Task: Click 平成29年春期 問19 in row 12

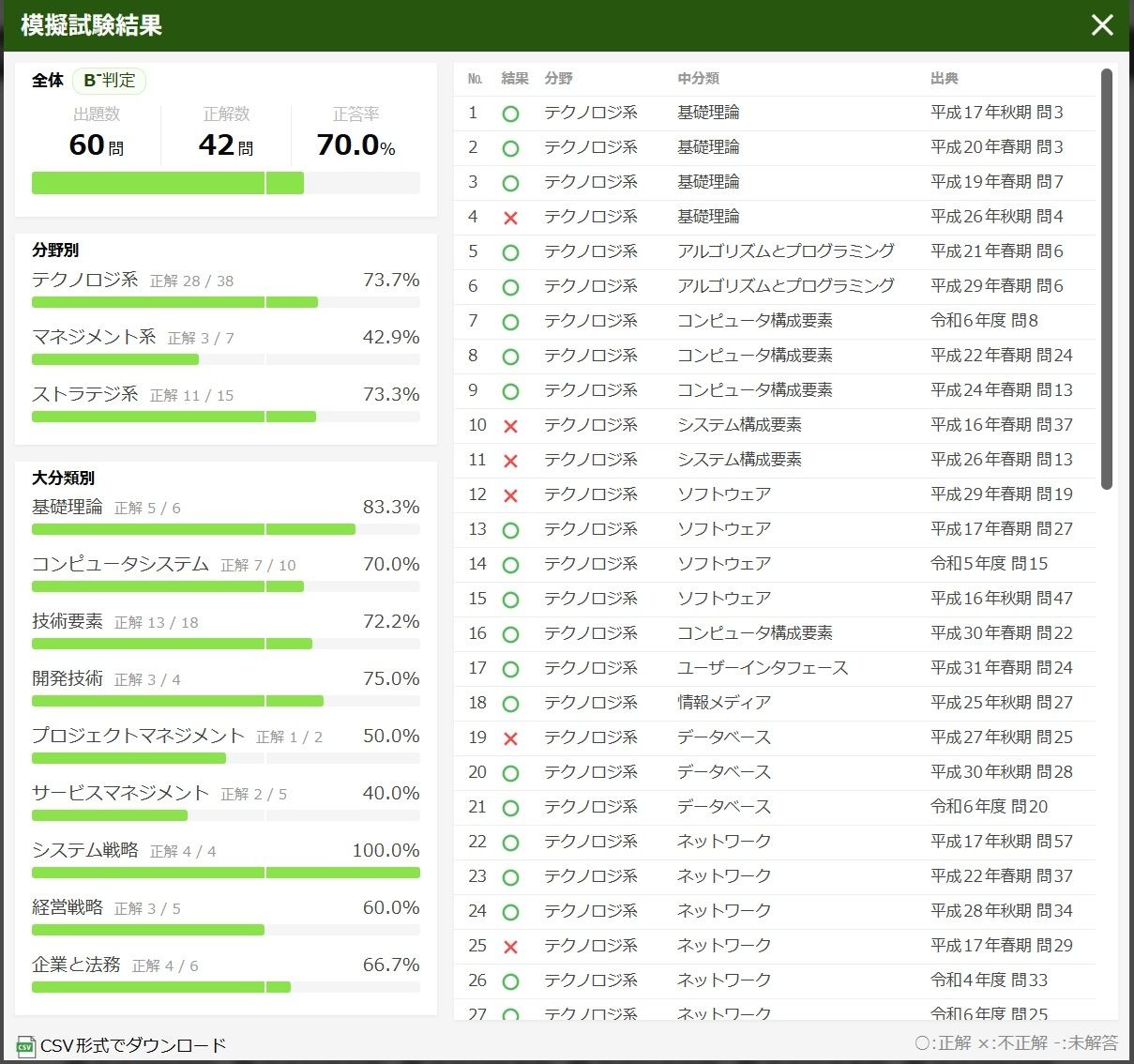Action: 1002,494
